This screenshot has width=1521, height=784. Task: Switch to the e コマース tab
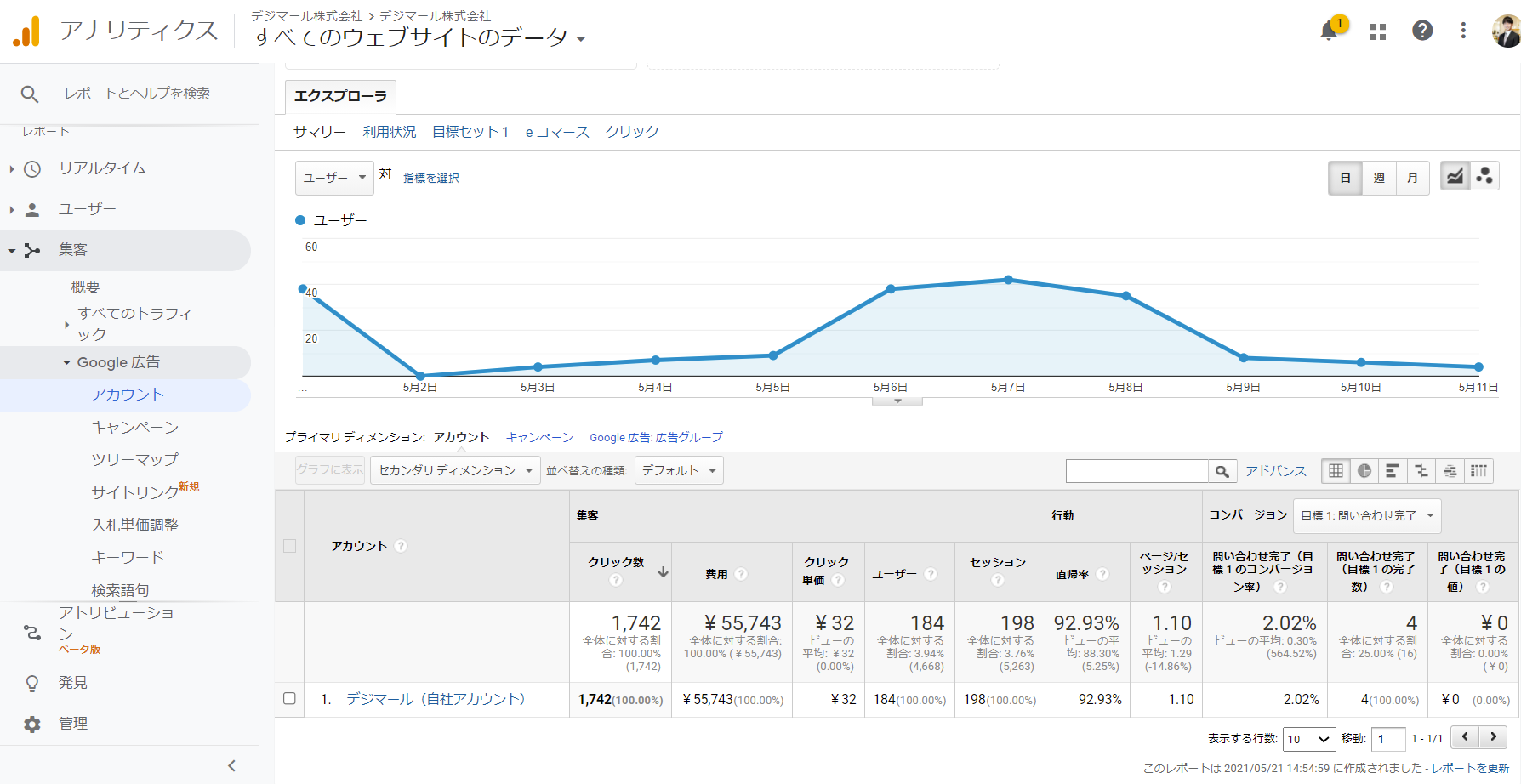pyautogui.click(x=557, y=132)
